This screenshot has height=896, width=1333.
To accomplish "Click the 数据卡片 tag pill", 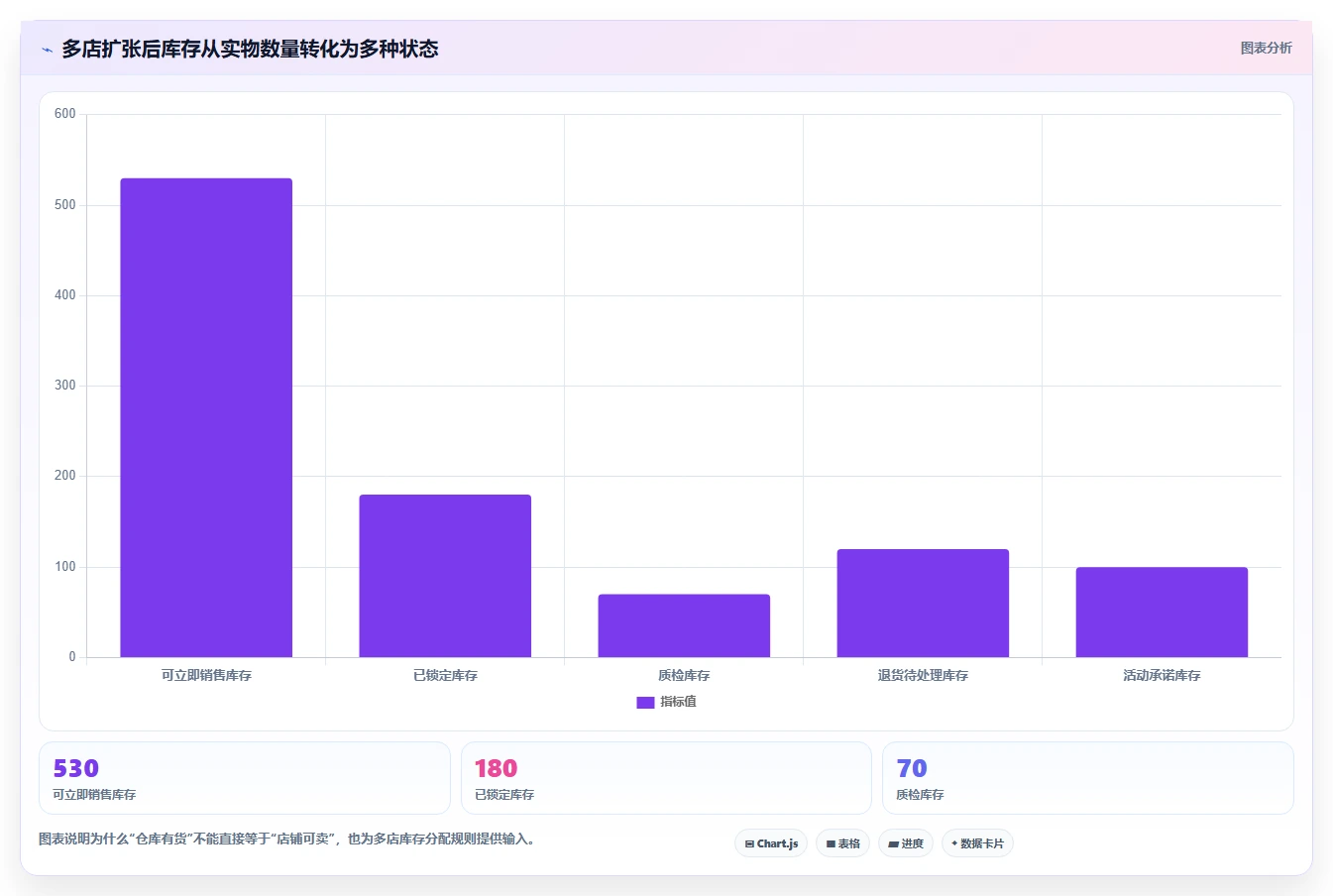I will pos(977,843).
